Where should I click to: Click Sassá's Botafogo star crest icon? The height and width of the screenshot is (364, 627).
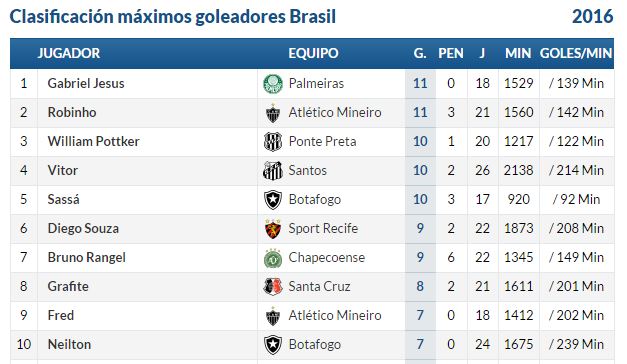pyautogui.click(x=273, y=200)
